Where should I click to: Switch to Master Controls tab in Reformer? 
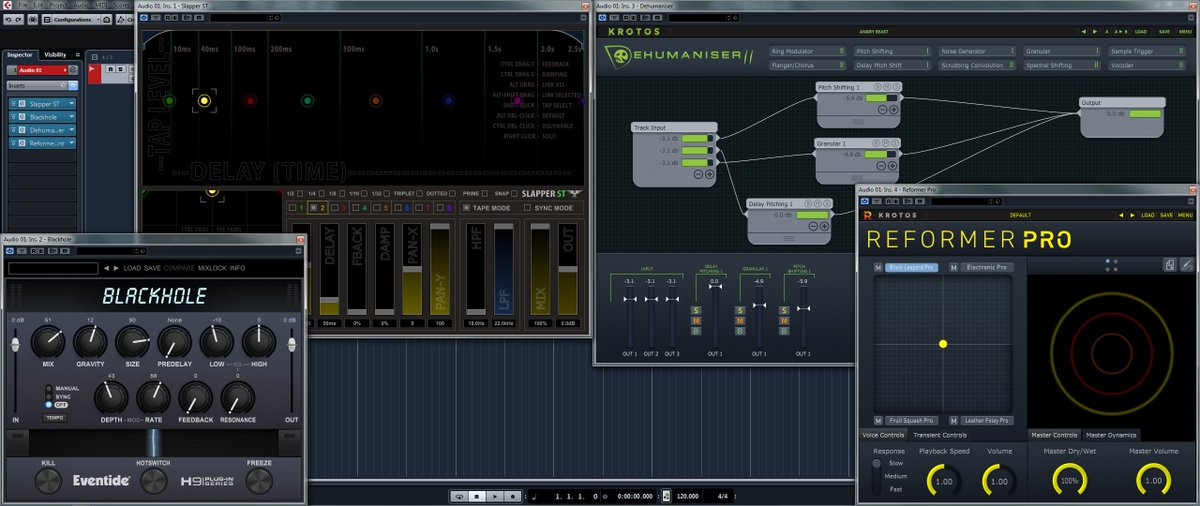click(x=1054, y=435)
